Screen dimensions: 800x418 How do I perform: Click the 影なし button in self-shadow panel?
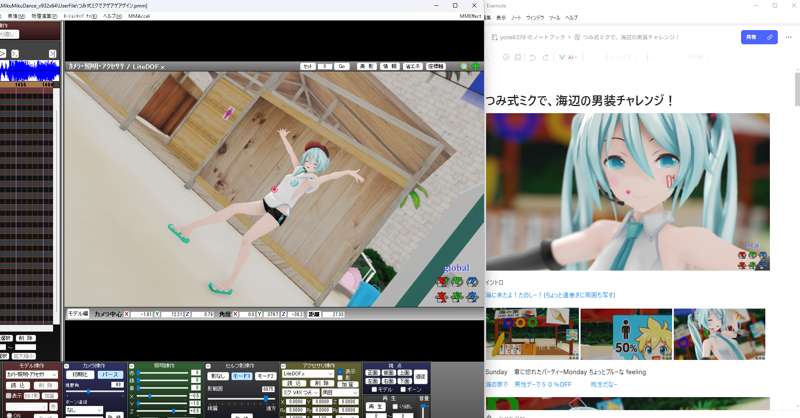tap(218, 376)
